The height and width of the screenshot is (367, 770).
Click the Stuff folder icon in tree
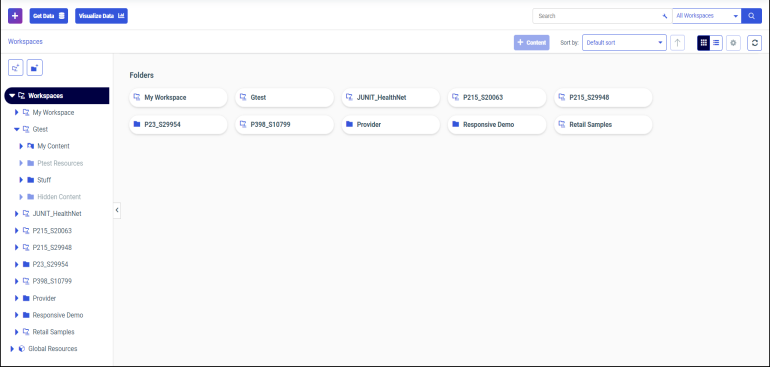tap(30, 180)
